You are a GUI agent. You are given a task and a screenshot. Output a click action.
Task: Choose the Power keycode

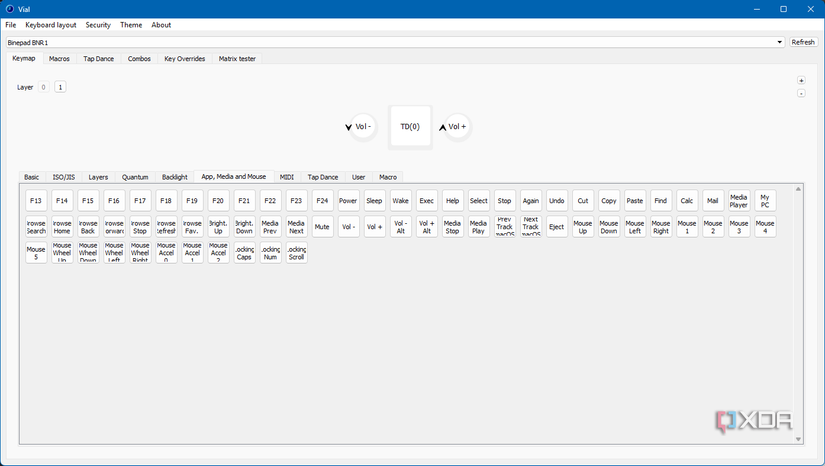[x=348, y=200]
